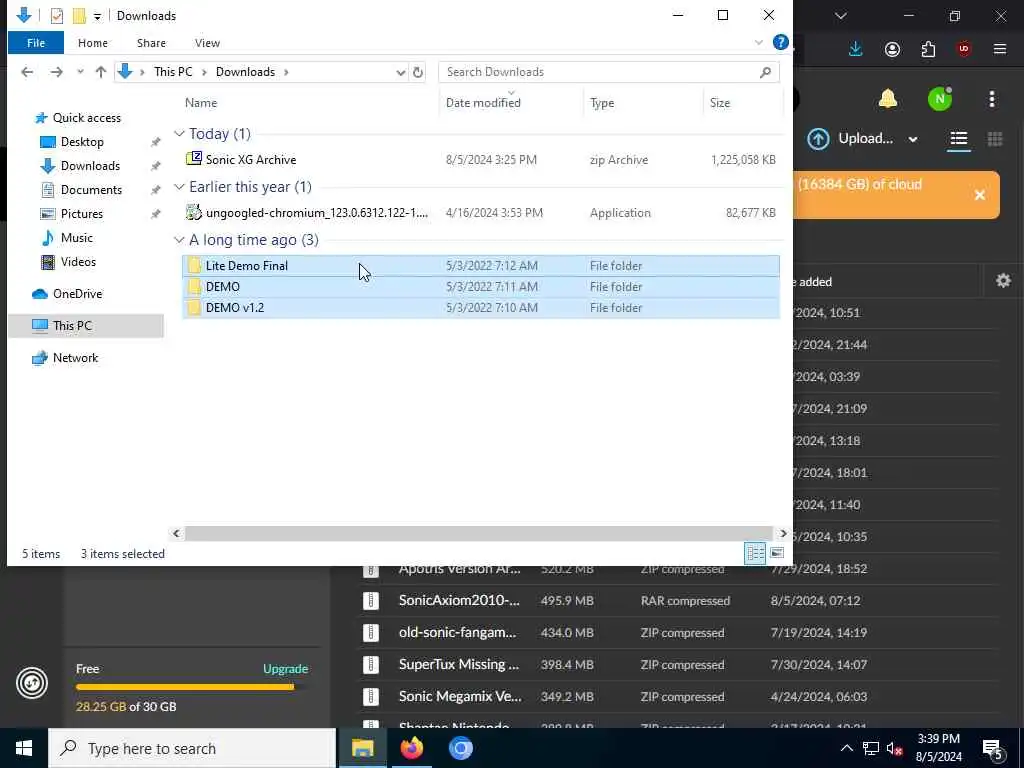Image resolution: width=1024 pixels, height=768 pixels.
Task: Open the address bar history dropdown
Action: coord(400,72)
